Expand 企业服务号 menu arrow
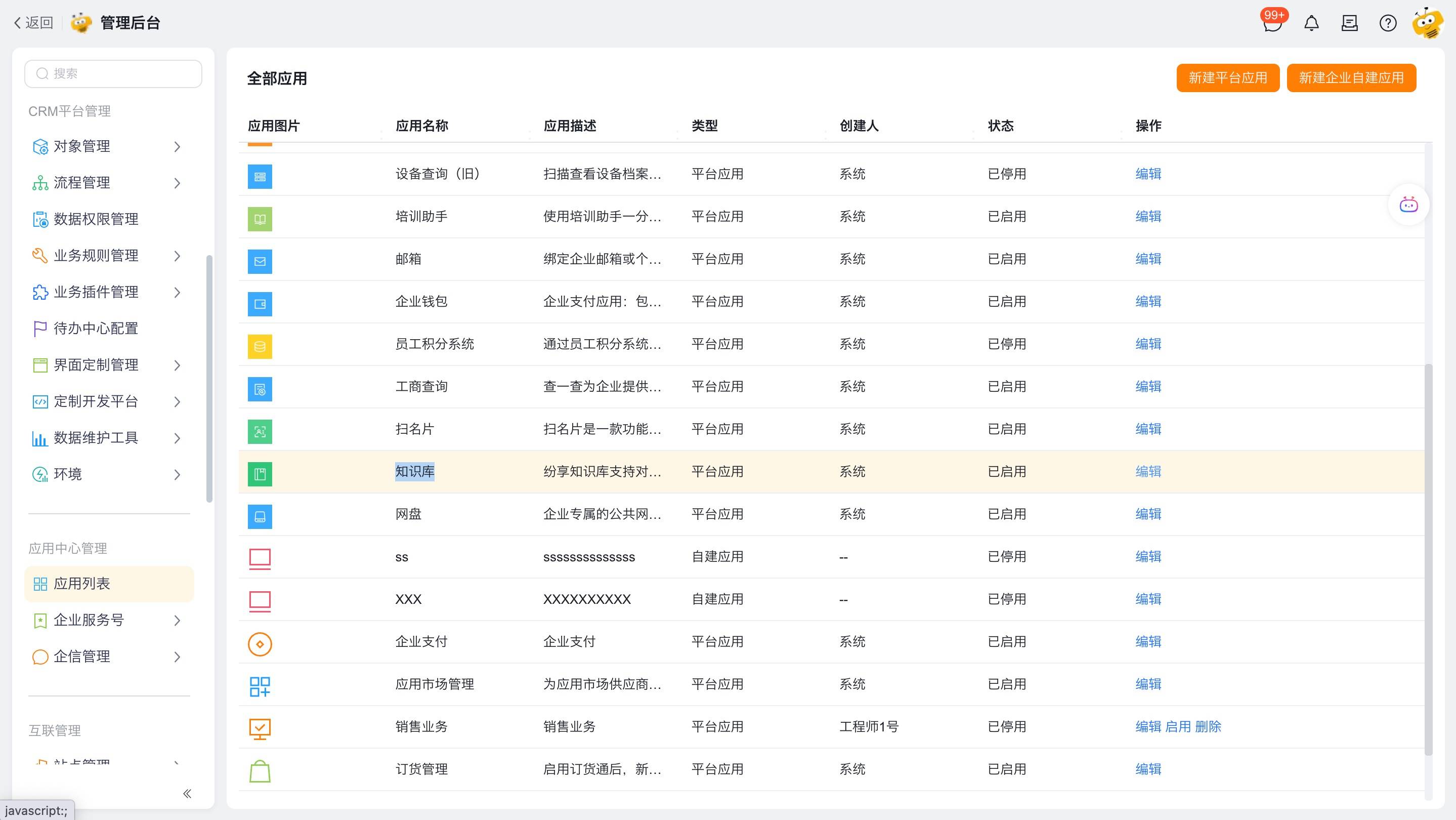The width and height of the screenshot is (1456, 820). (177, 621)
